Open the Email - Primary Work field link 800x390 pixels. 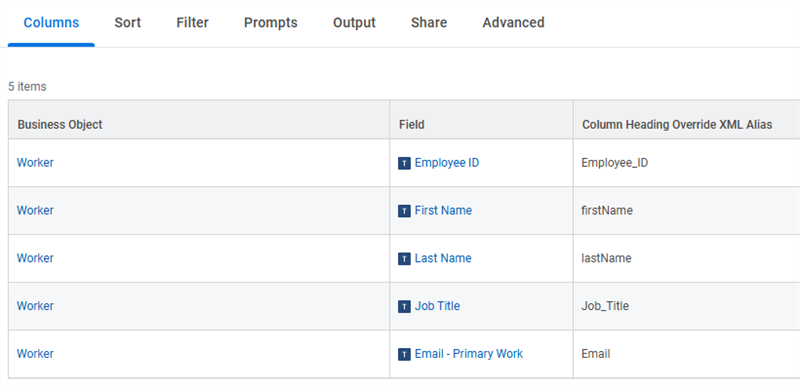[x=469, y=354]
